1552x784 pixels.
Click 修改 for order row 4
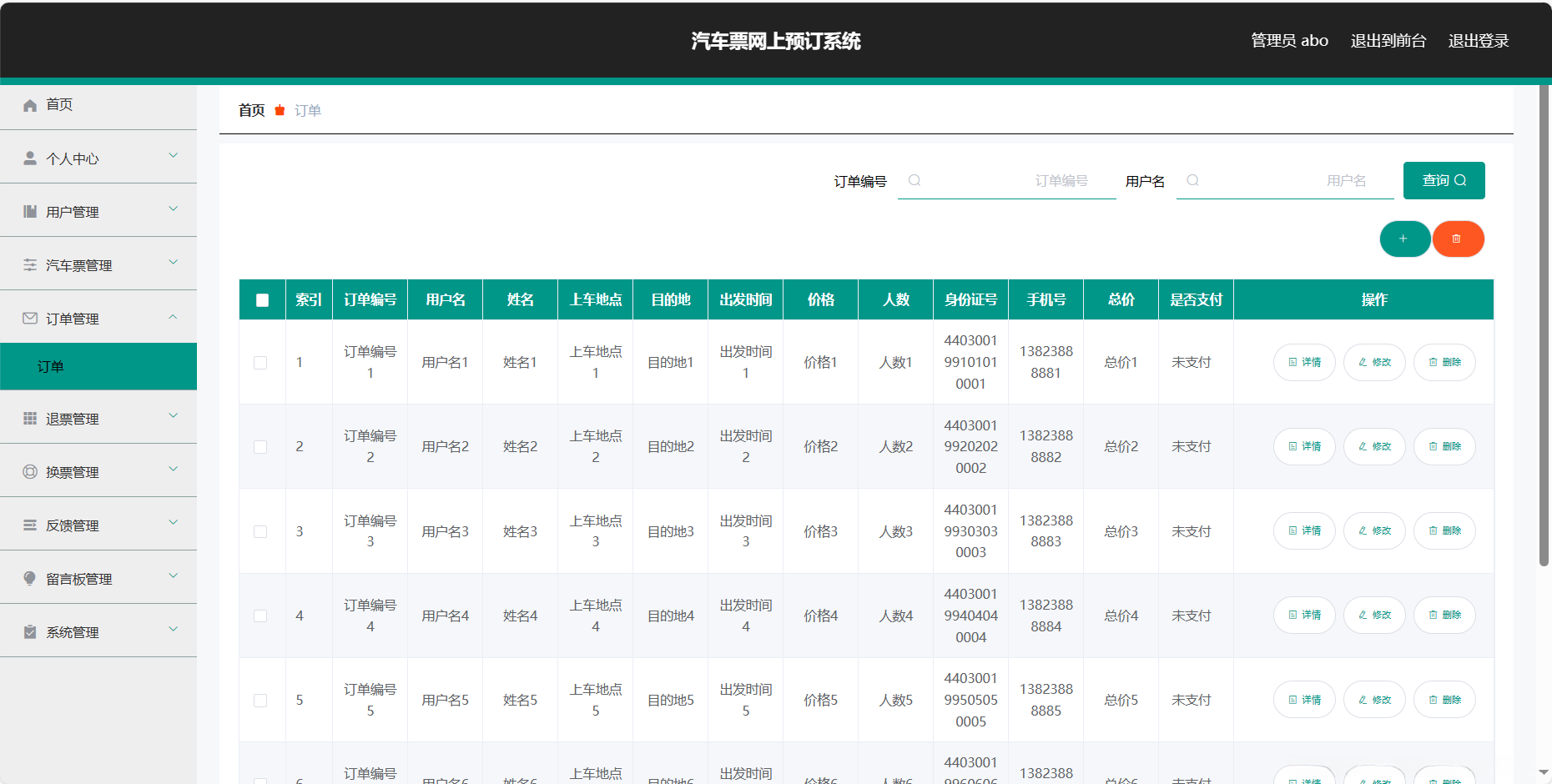1374,616
